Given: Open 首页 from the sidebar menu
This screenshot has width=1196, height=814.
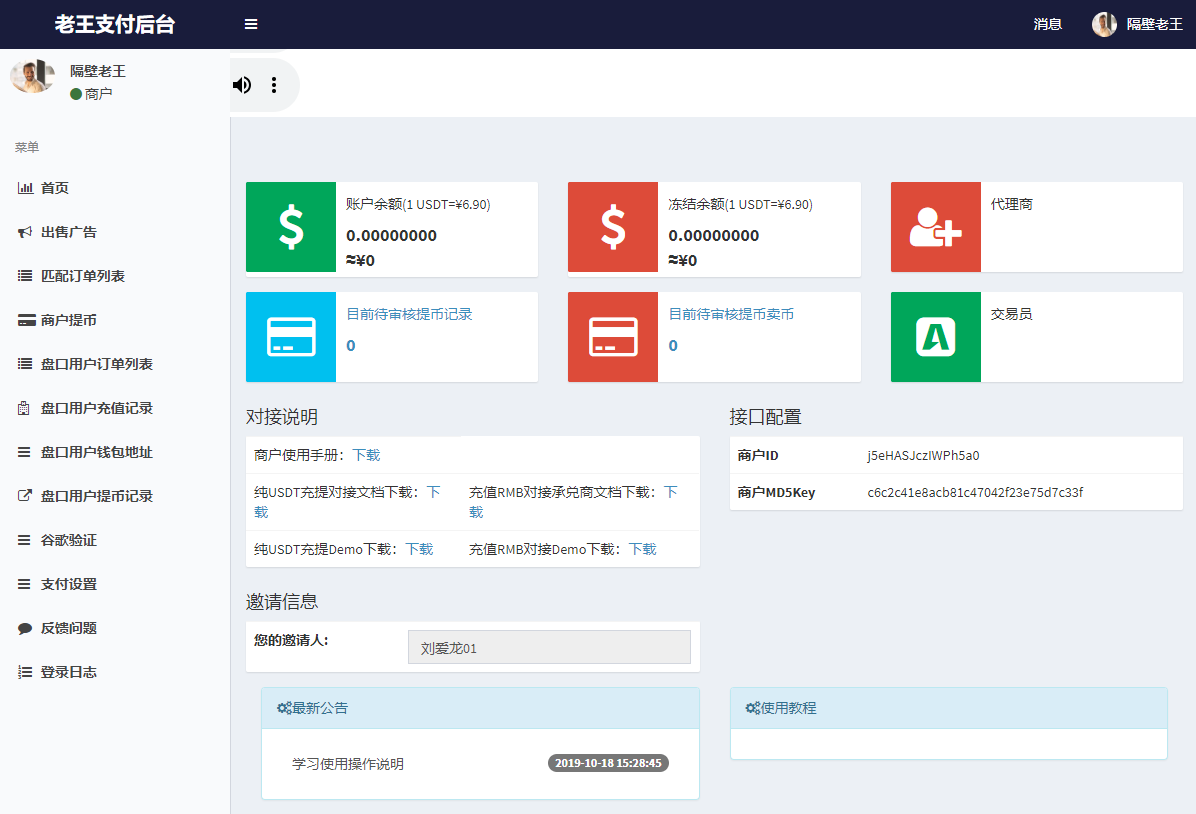Looking at the screenshot, I should (54, 188).
